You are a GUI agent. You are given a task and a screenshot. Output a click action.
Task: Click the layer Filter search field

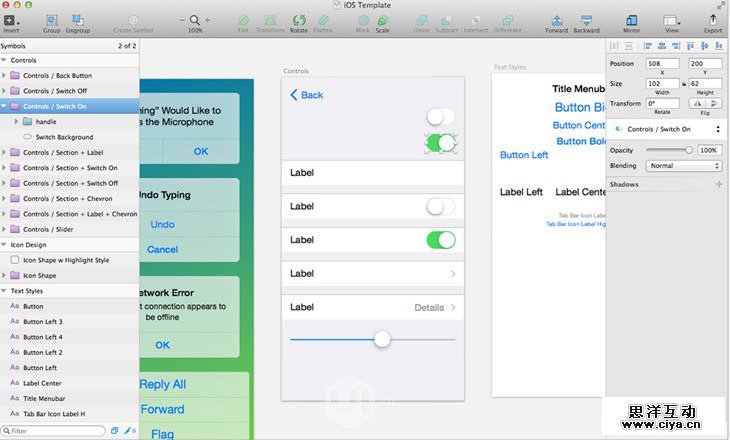(55, 431)
